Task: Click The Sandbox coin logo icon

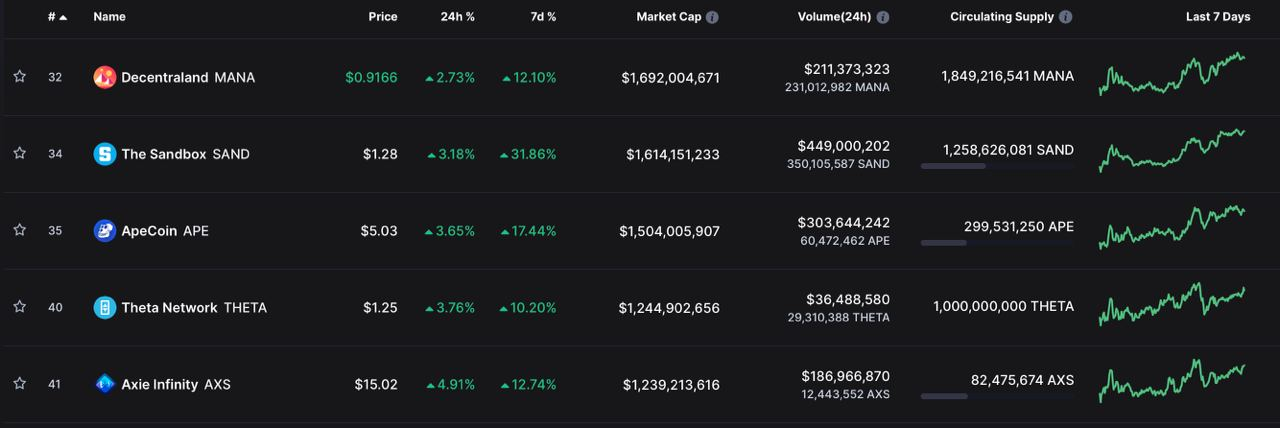Action: point(104,154)
